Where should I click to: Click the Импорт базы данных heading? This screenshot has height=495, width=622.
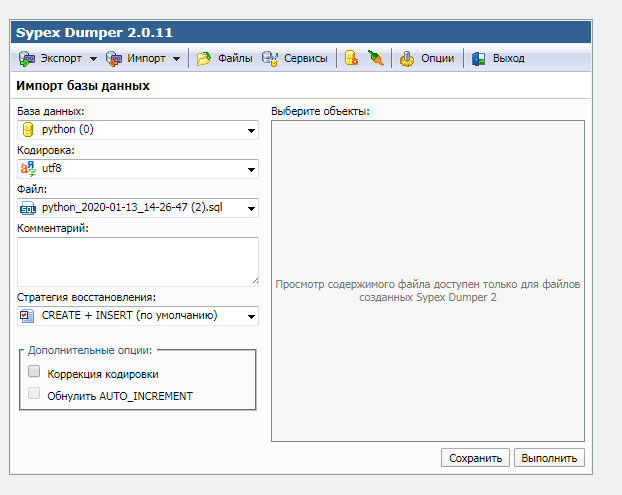pos(83,86)
